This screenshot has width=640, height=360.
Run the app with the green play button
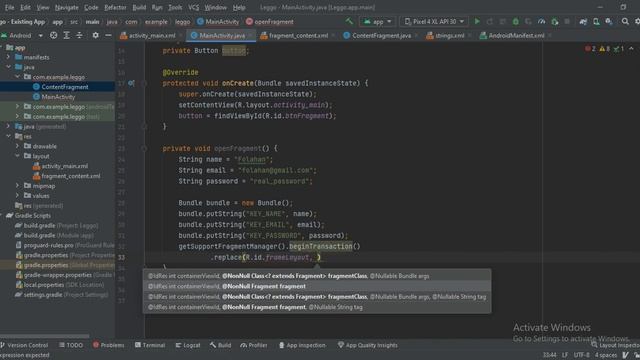point(477,21)
